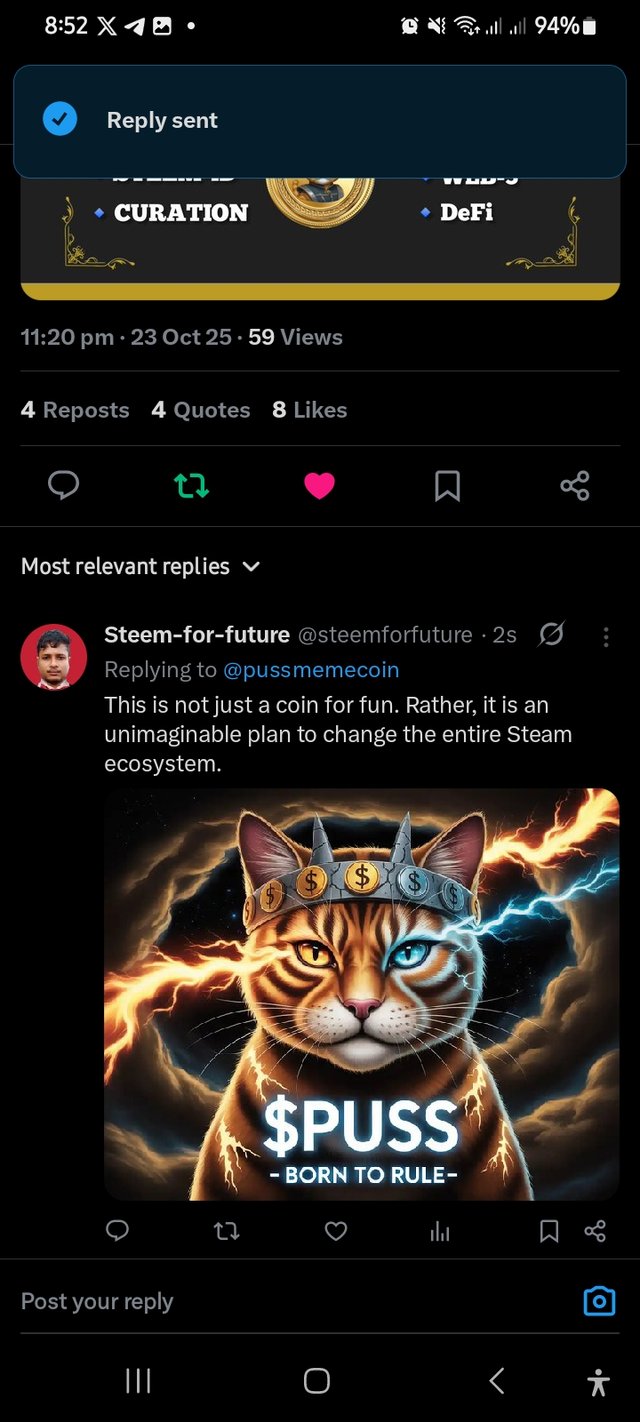Share the main post
The image size is (640, 1422).
pos(575,486)
